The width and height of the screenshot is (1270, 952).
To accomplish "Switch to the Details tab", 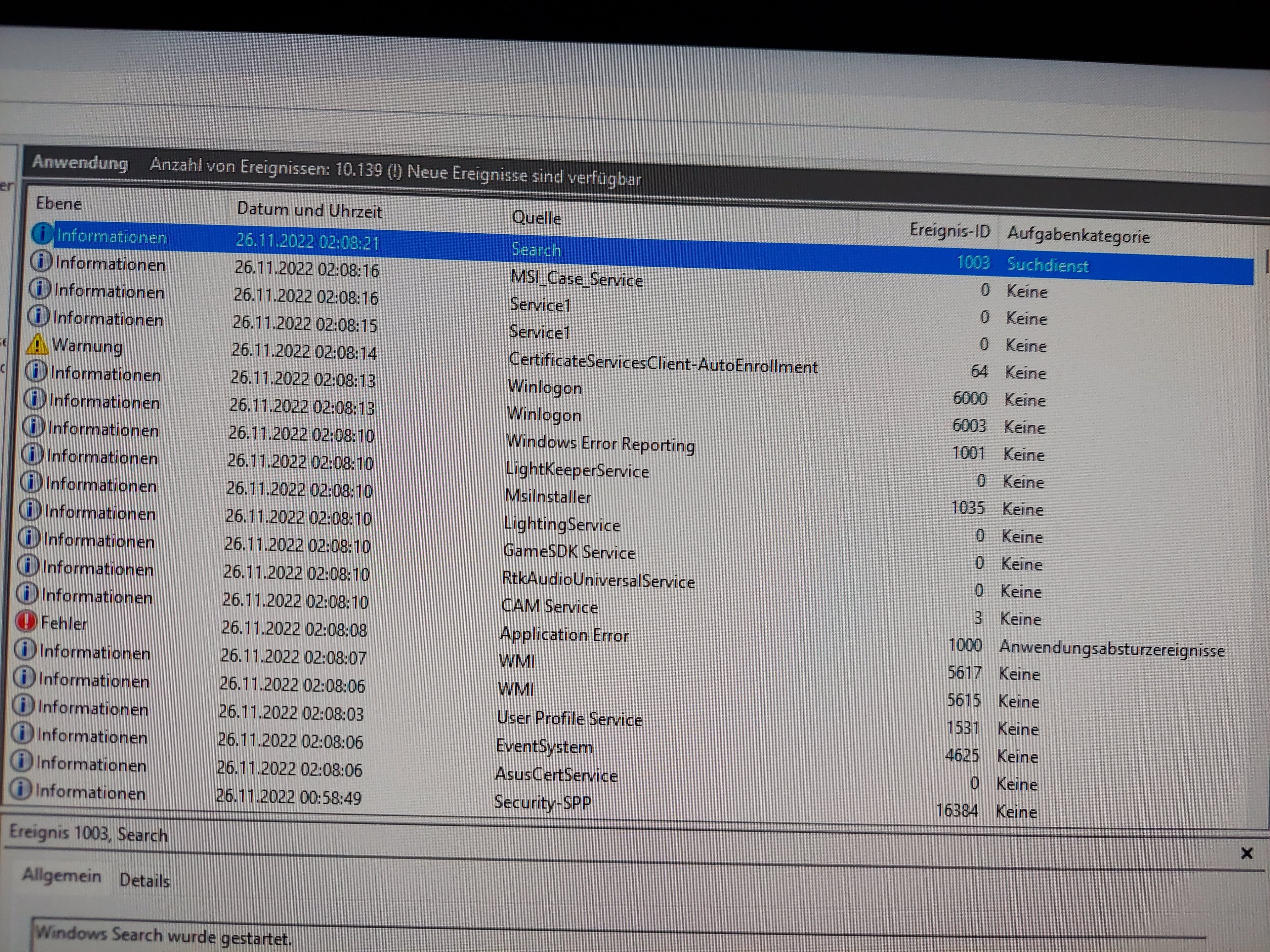I will point(145,880).
